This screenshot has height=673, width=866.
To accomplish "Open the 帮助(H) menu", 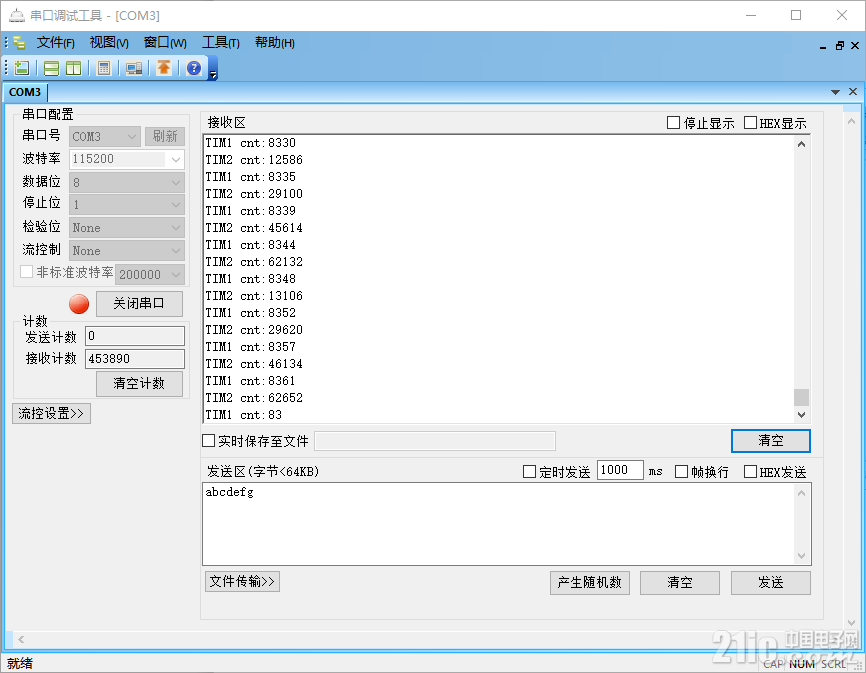I will click(274, 43).
